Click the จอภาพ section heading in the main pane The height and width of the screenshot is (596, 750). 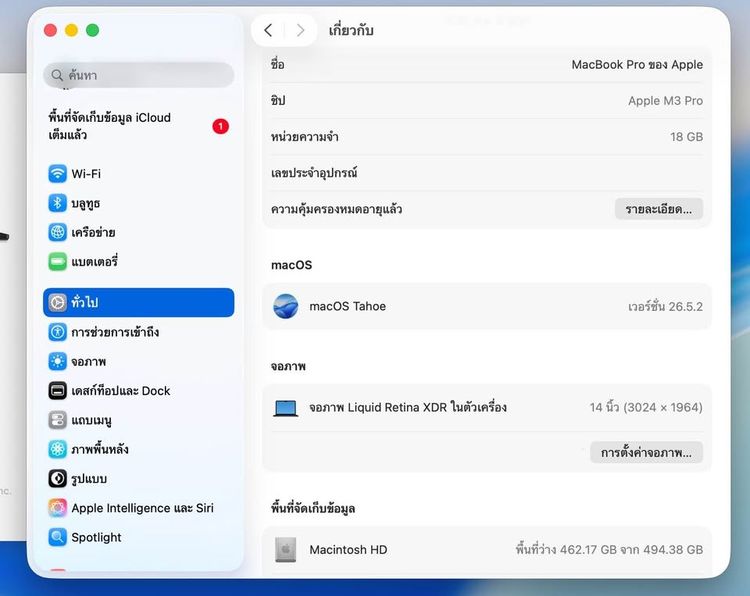point(288,366)
